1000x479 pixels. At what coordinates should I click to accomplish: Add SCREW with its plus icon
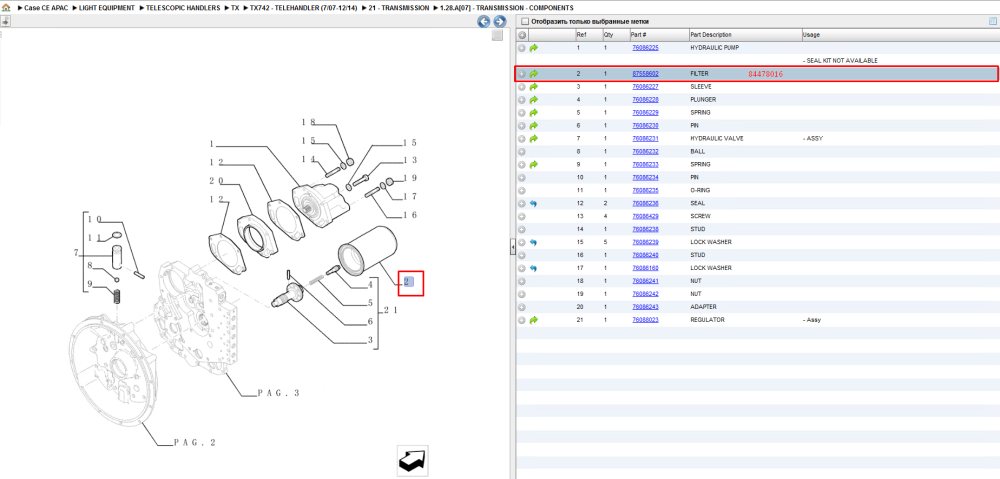(522, 216)
